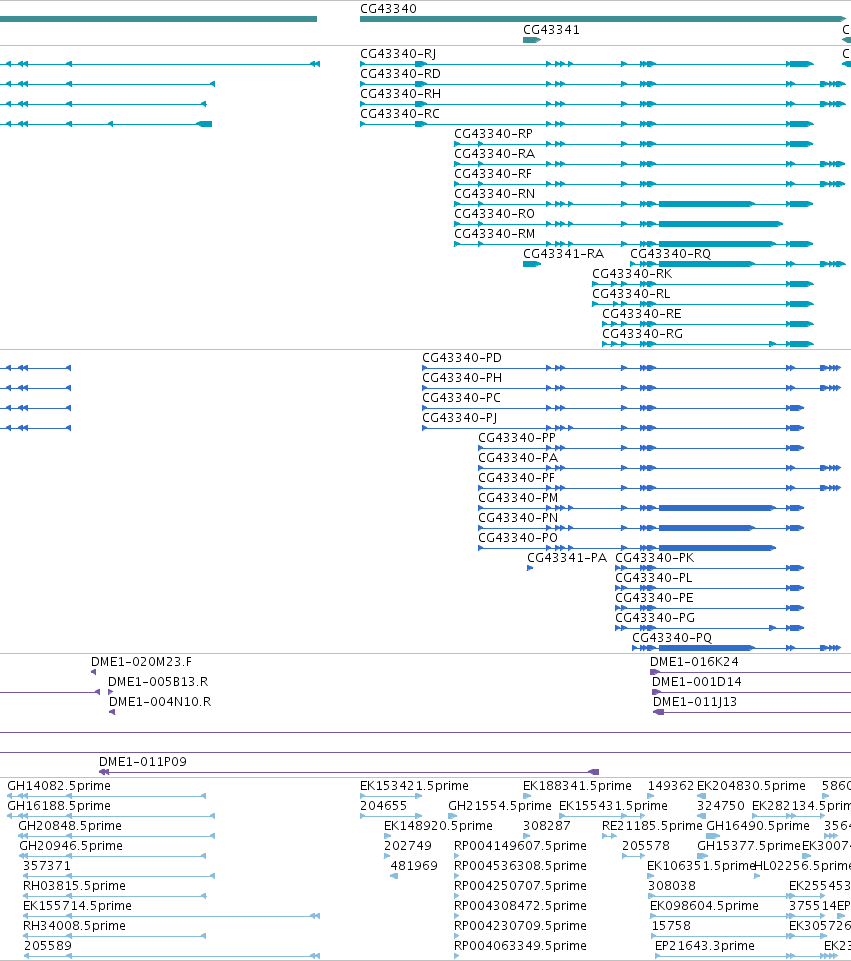Click the EK188341.5prime label
The width and height of the screenshot is (851, 961).
(x=577, y=786)
